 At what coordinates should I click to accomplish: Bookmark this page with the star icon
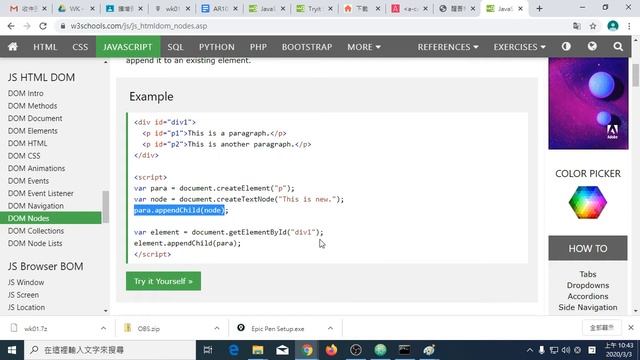coord(593,26)
